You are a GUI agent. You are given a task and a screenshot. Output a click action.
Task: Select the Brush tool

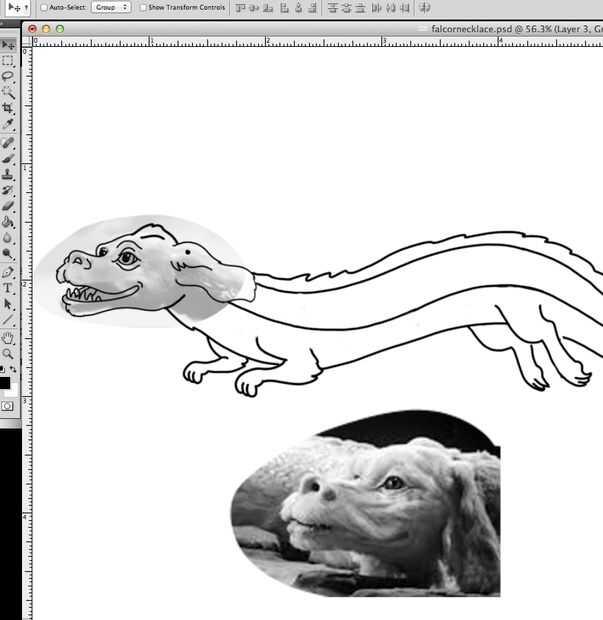pos(8,159)
